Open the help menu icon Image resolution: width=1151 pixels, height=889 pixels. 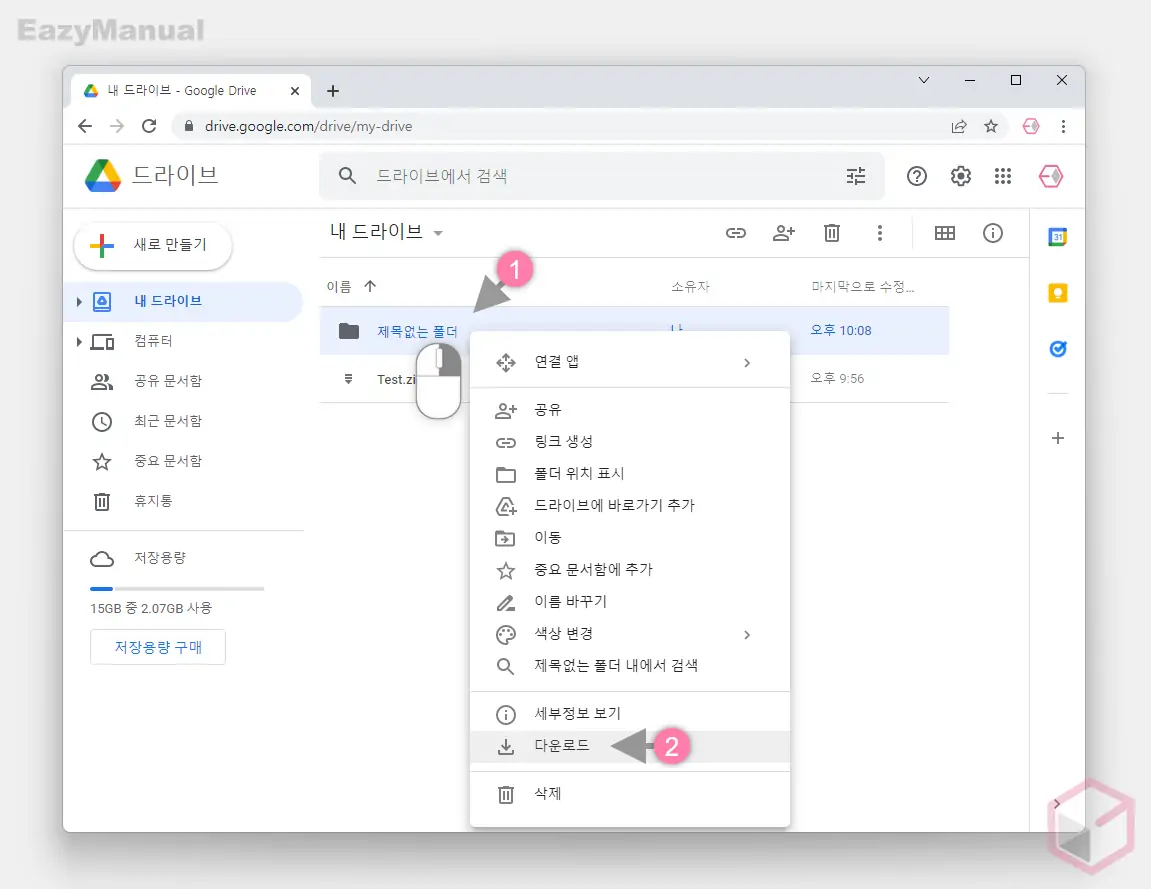pyautogui.click(x=916, y=176)
